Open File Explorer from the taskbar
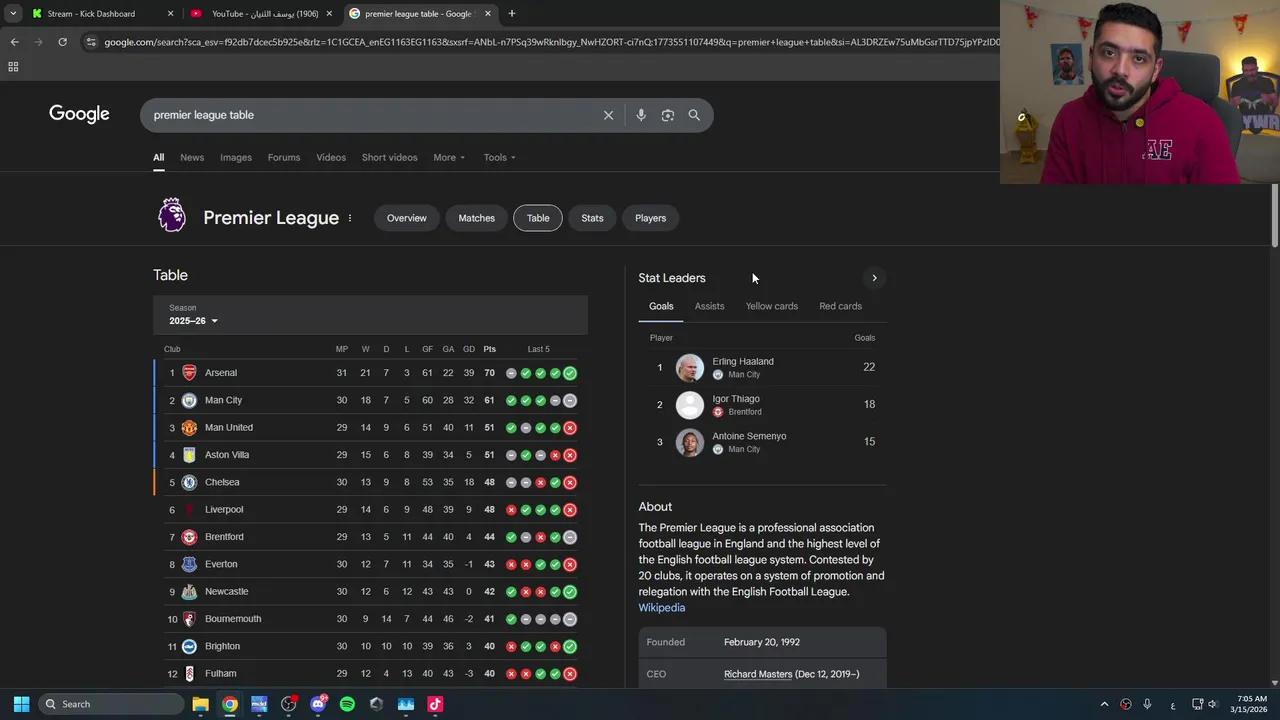 [x=200, y=704]
